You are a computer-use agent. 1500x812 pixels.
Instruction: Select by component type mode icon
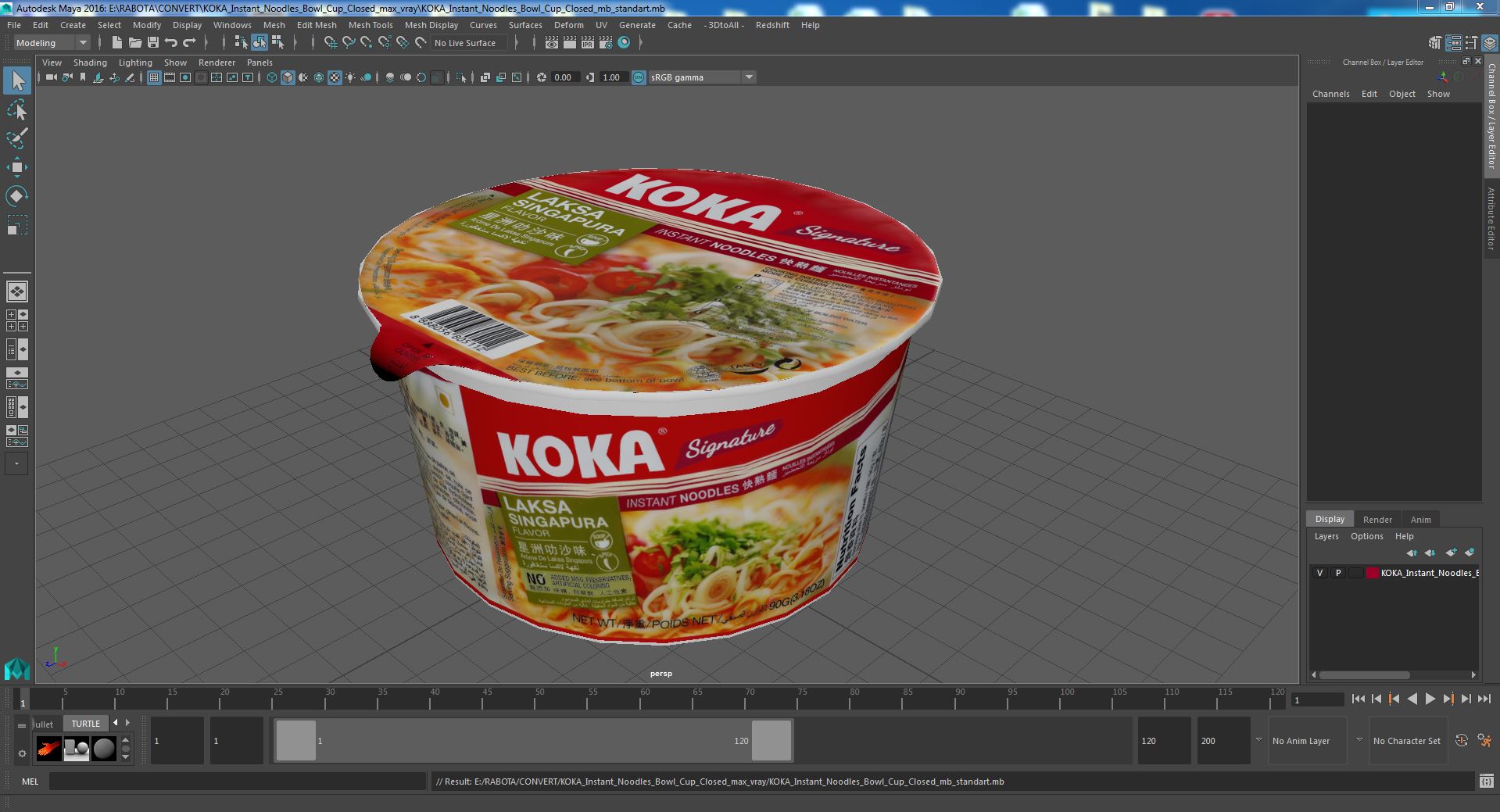pyautogui.click(x=277, y=43)
